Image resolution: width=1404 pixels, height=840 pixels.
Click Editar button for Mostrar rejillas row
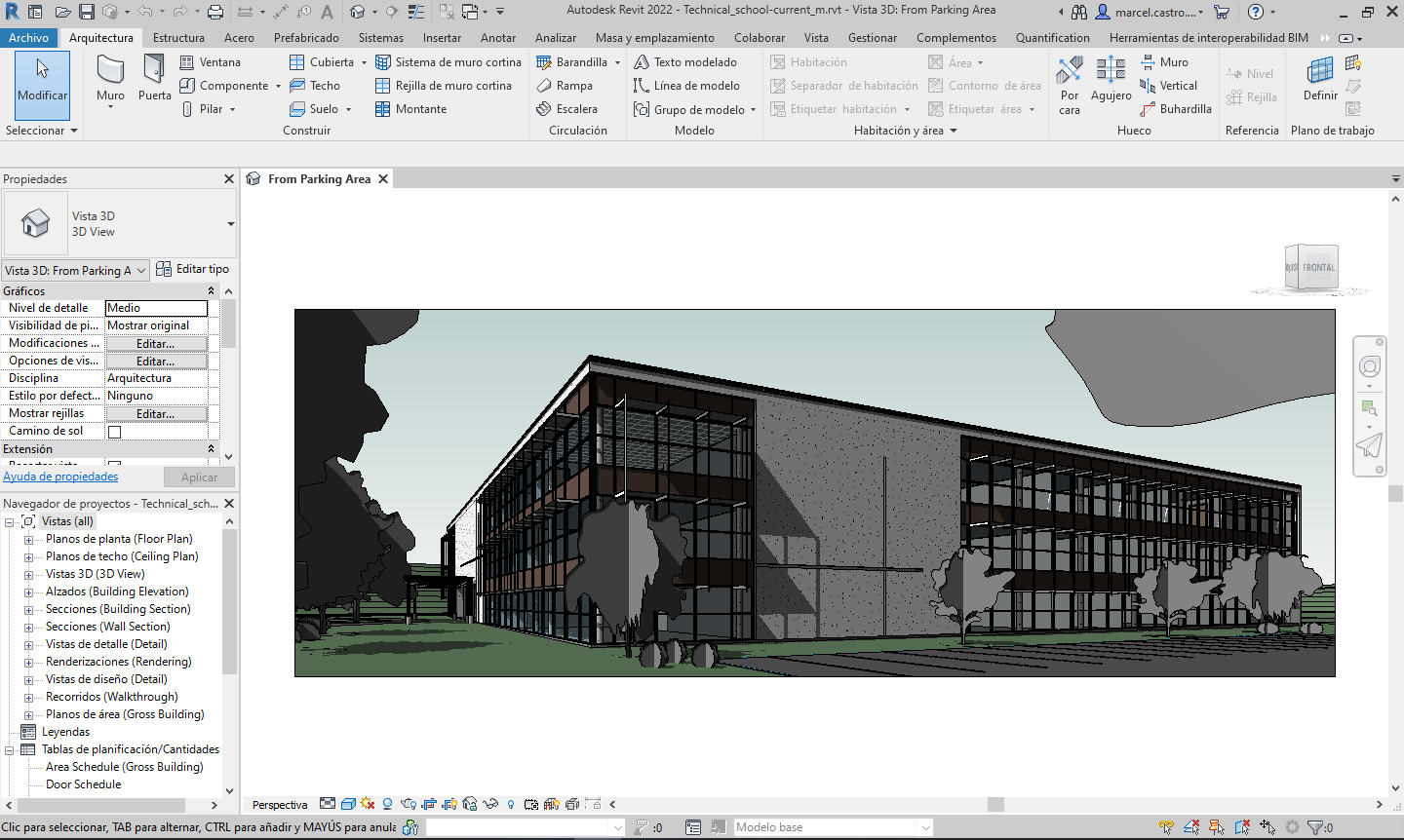pyautogui.click(x=156, y=413)
